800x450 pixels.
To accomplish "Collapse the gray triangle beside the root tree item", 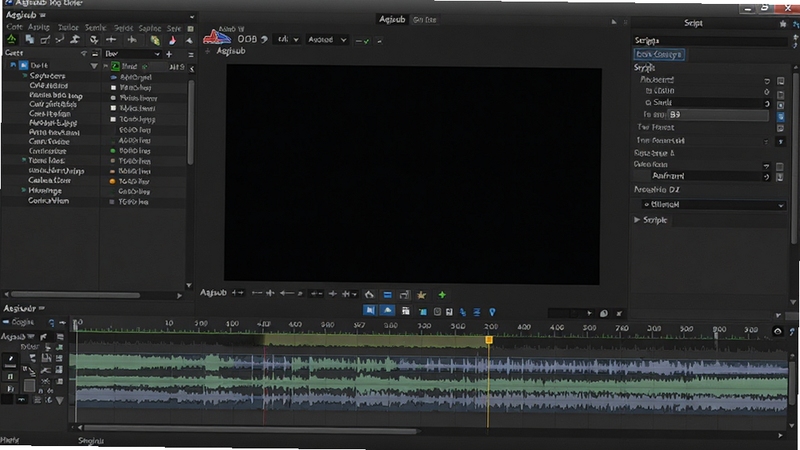I will click(x=94, y=66).
